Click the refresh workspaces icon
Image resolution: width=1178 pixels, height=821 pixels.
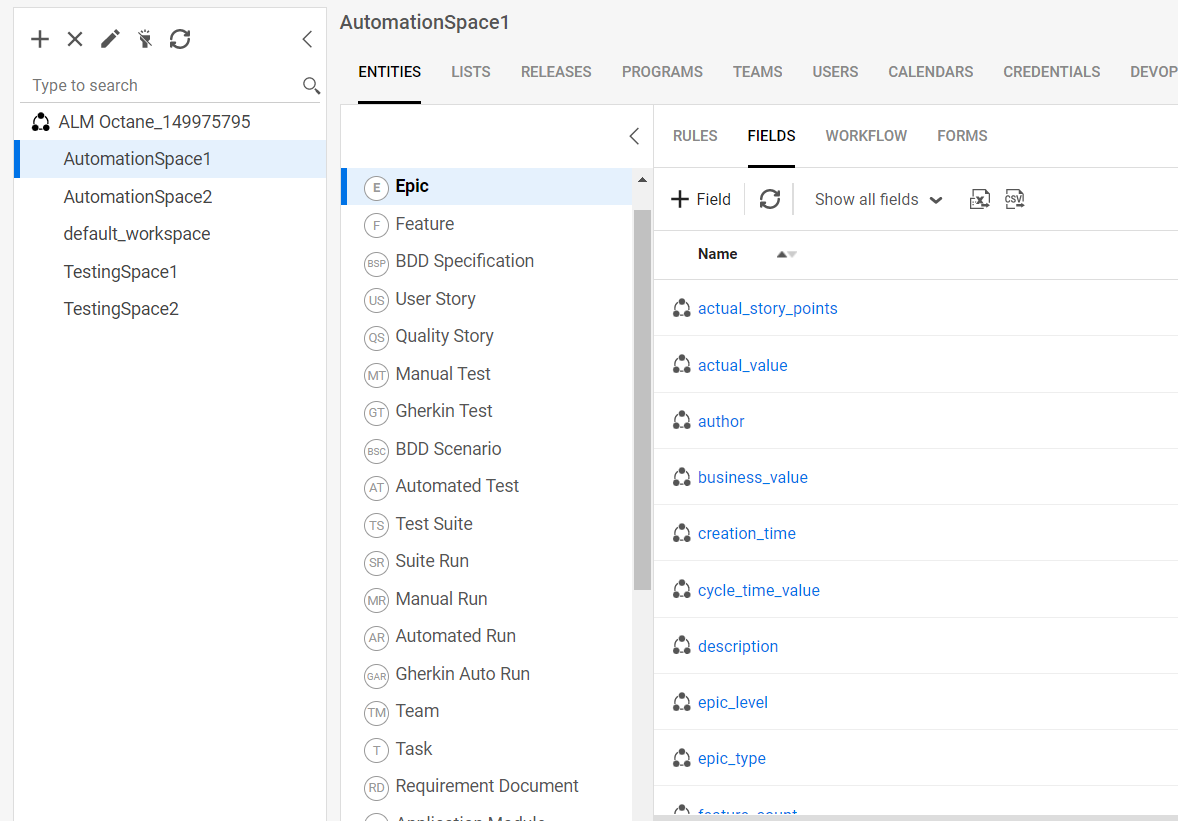coord(180,39)
